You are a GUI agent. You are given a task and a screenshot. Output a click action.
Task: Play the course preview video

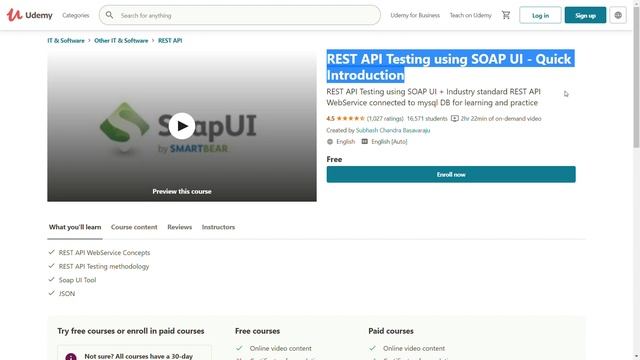pos(182,126)
